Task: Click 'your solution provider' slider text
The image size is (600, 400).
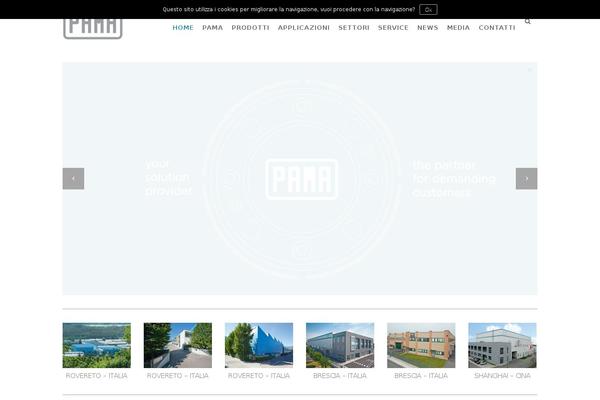Action: 168,178
